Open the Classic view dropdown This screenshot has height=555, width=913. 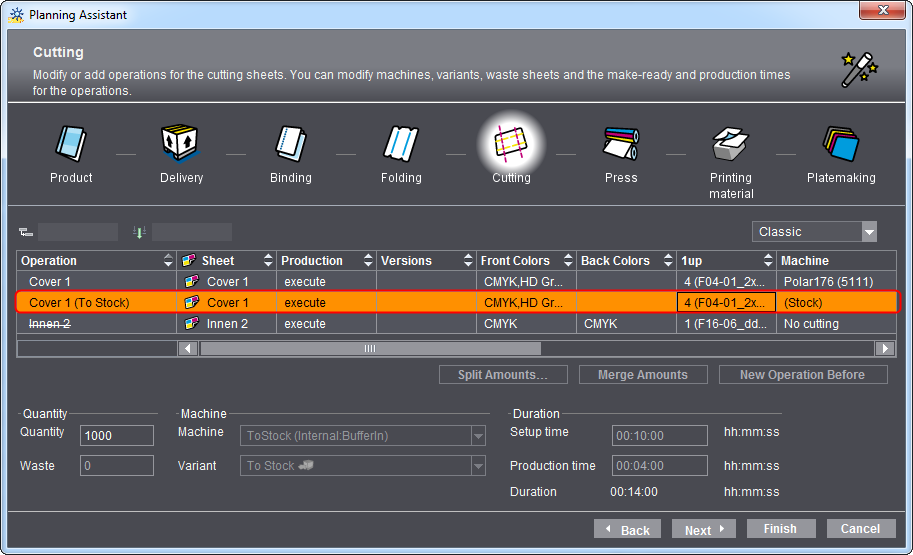814,232
